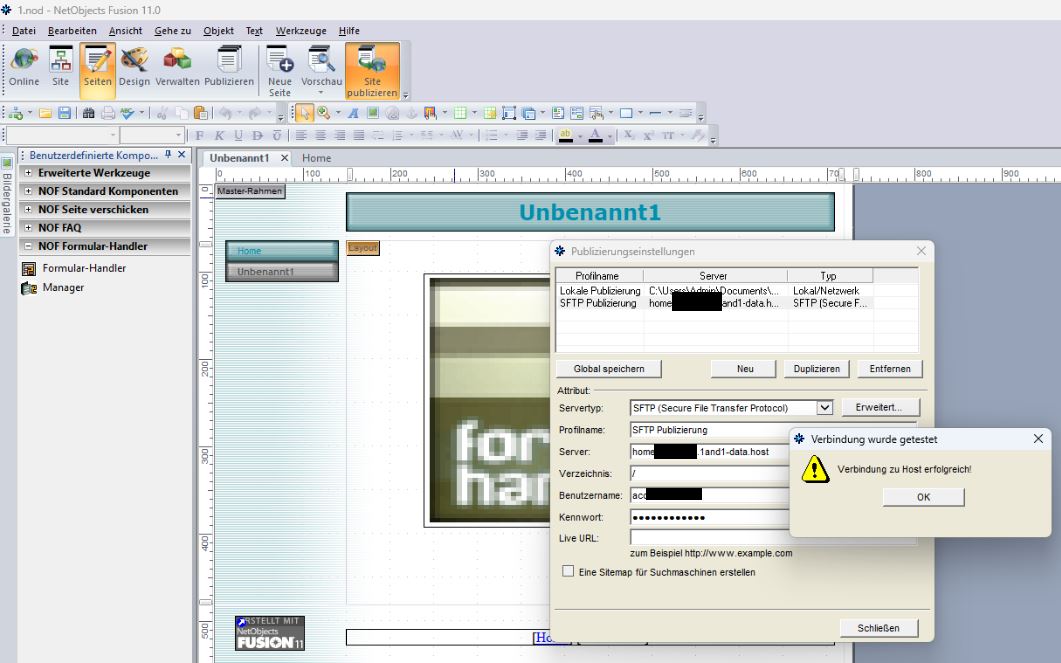Open the Werkzeuge menu
1061x663 pixels.
300,30
